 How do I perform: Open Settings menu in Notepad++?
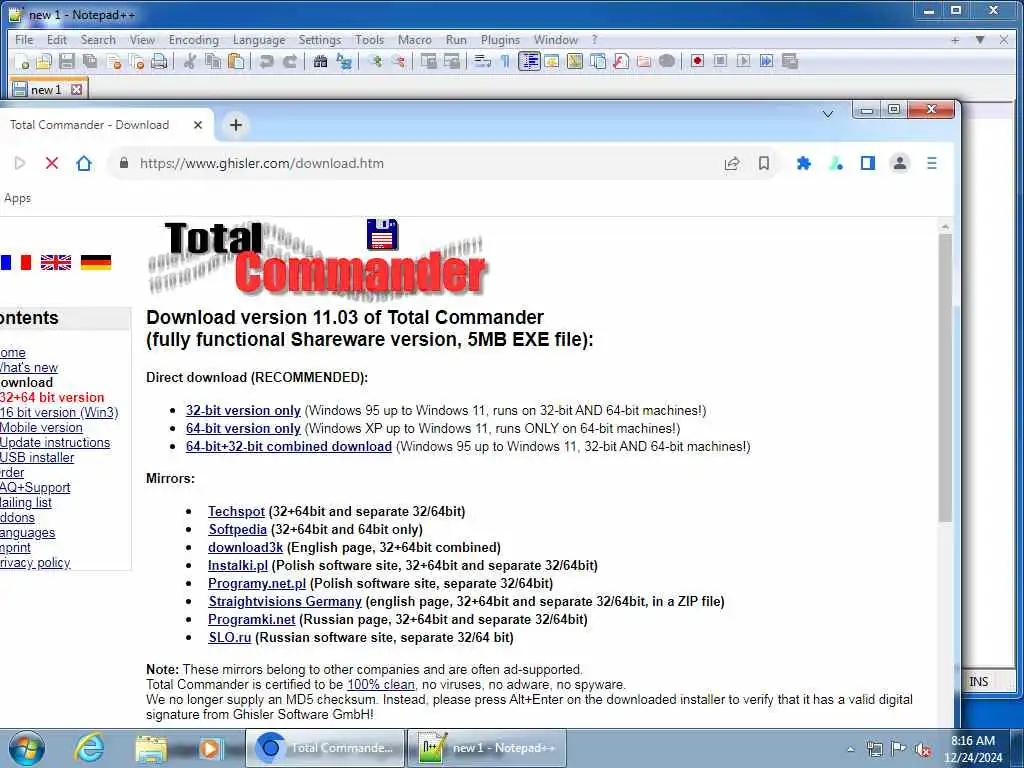[x=320, y=40]
